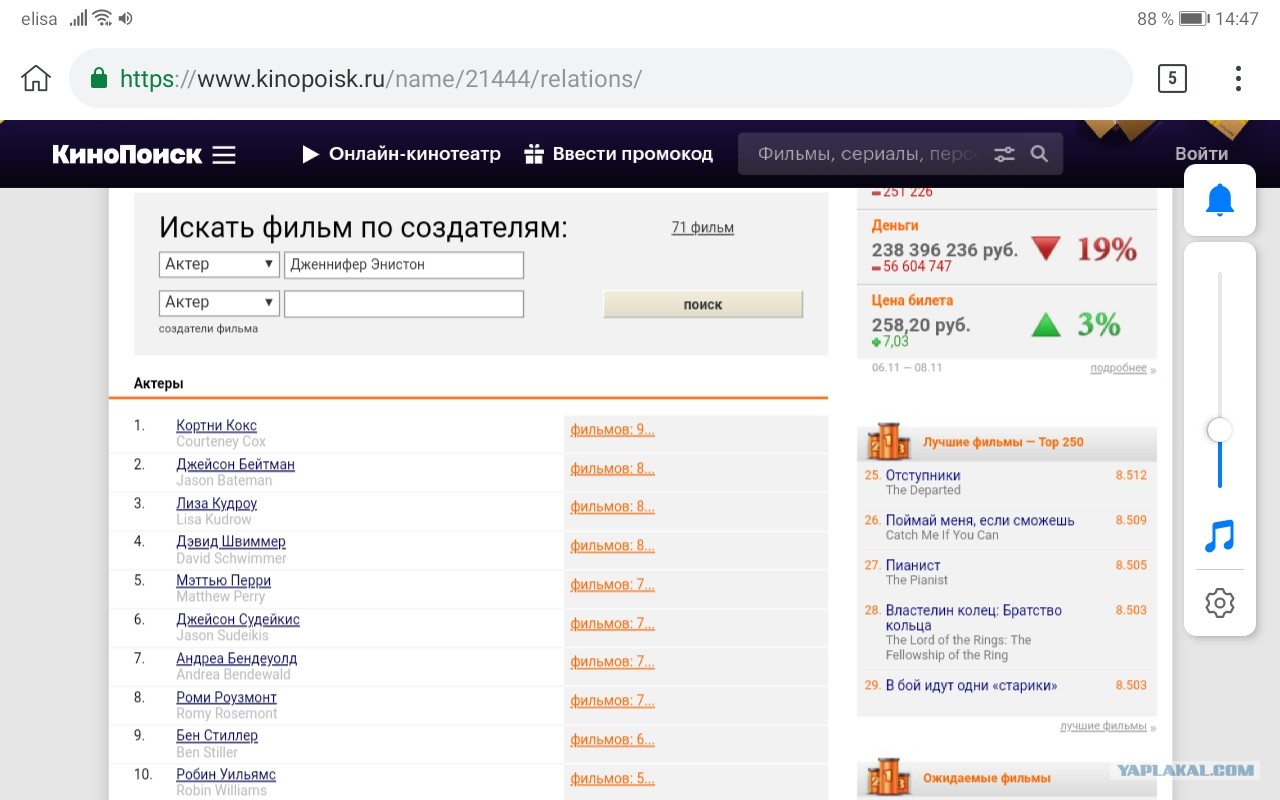Image resolution: width=1280 pixels, height=800 pixels.
Task: Open the browser tabs counter showing 5
Action: coord(1172,78)
